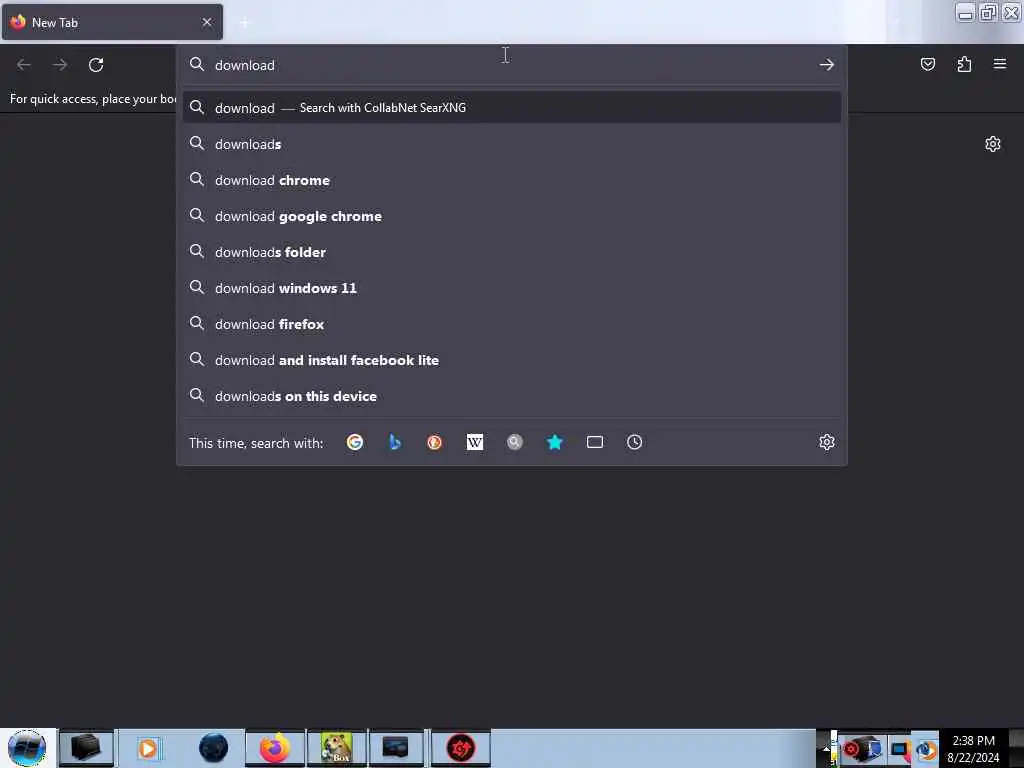This screenshot has width=1024, height=768.
Task: Pick 'downloads folder' suggestion
Action: tap(511, 251)
